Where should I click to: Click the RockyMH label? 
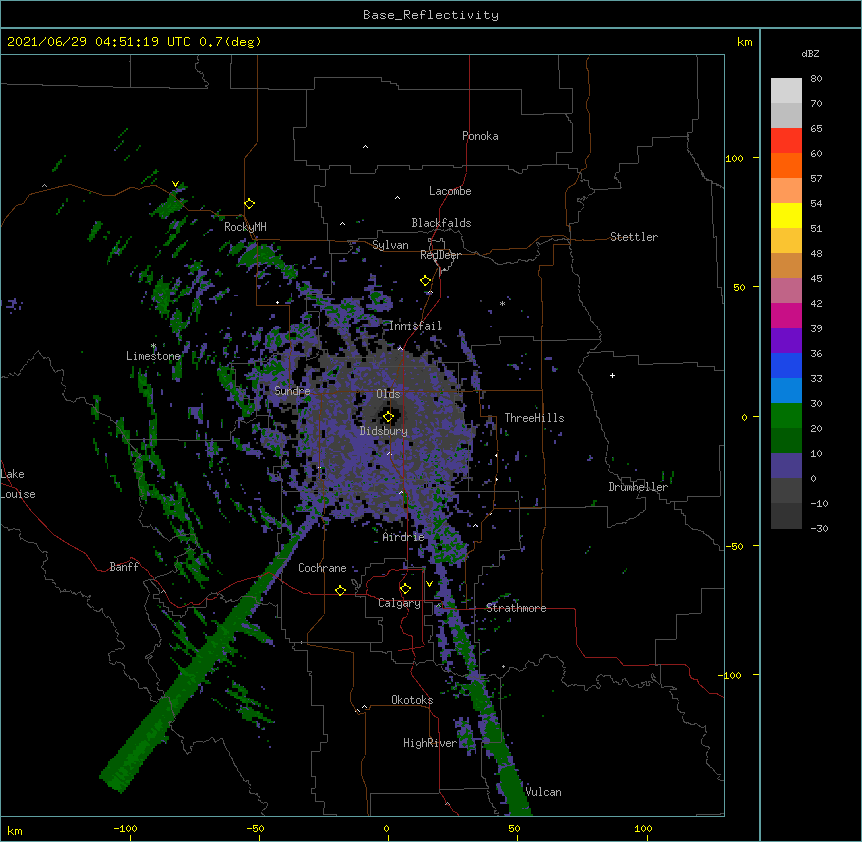click(245, 227)
